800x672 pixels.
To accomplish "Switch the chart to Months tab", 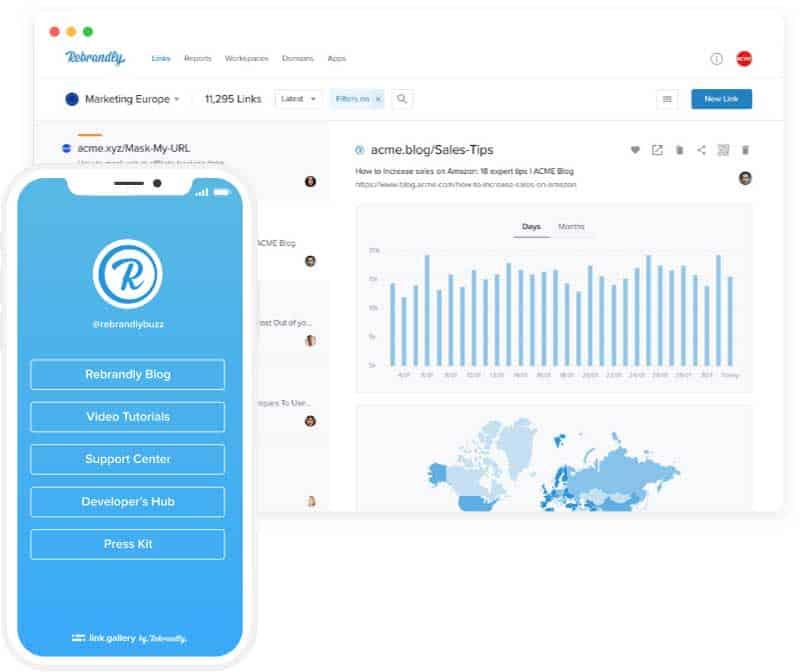I will point(571,227).
